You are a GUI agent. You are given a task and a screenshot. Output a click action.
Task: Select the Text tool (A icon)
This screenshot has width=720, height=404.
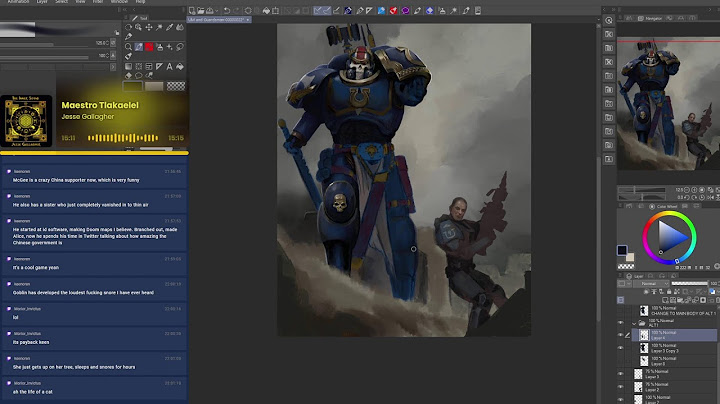[169, 67]
